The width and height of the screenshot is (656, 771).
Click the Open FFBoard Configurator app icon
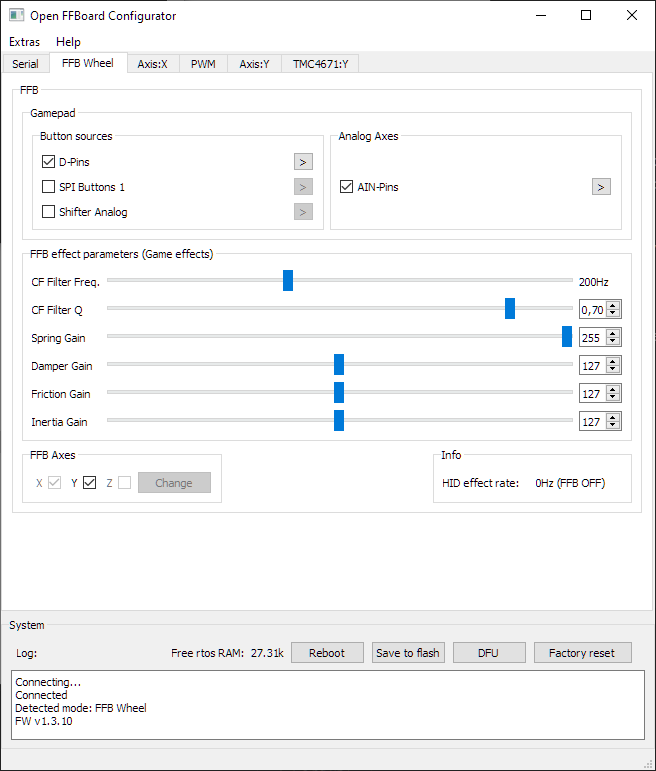pos(16,15)
